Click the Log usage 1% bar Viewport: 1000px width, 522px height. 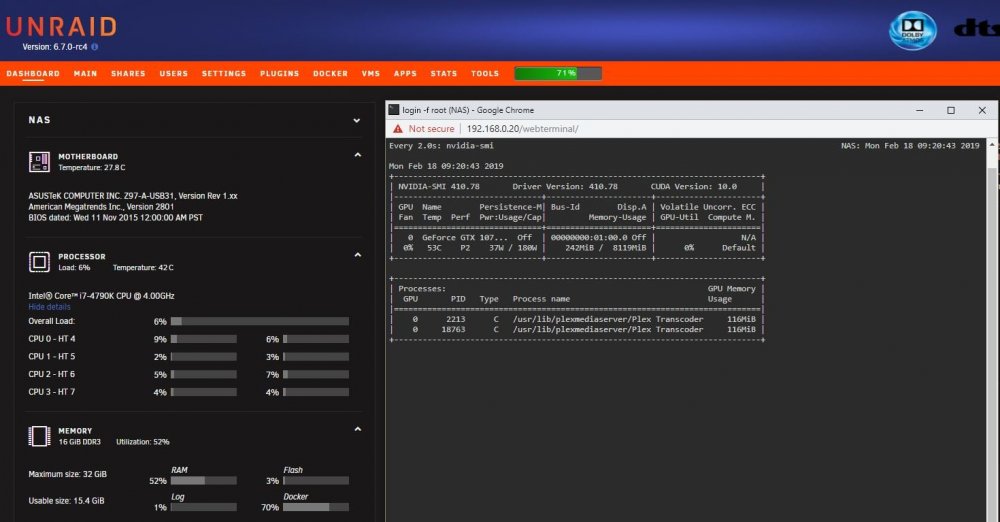203,507
